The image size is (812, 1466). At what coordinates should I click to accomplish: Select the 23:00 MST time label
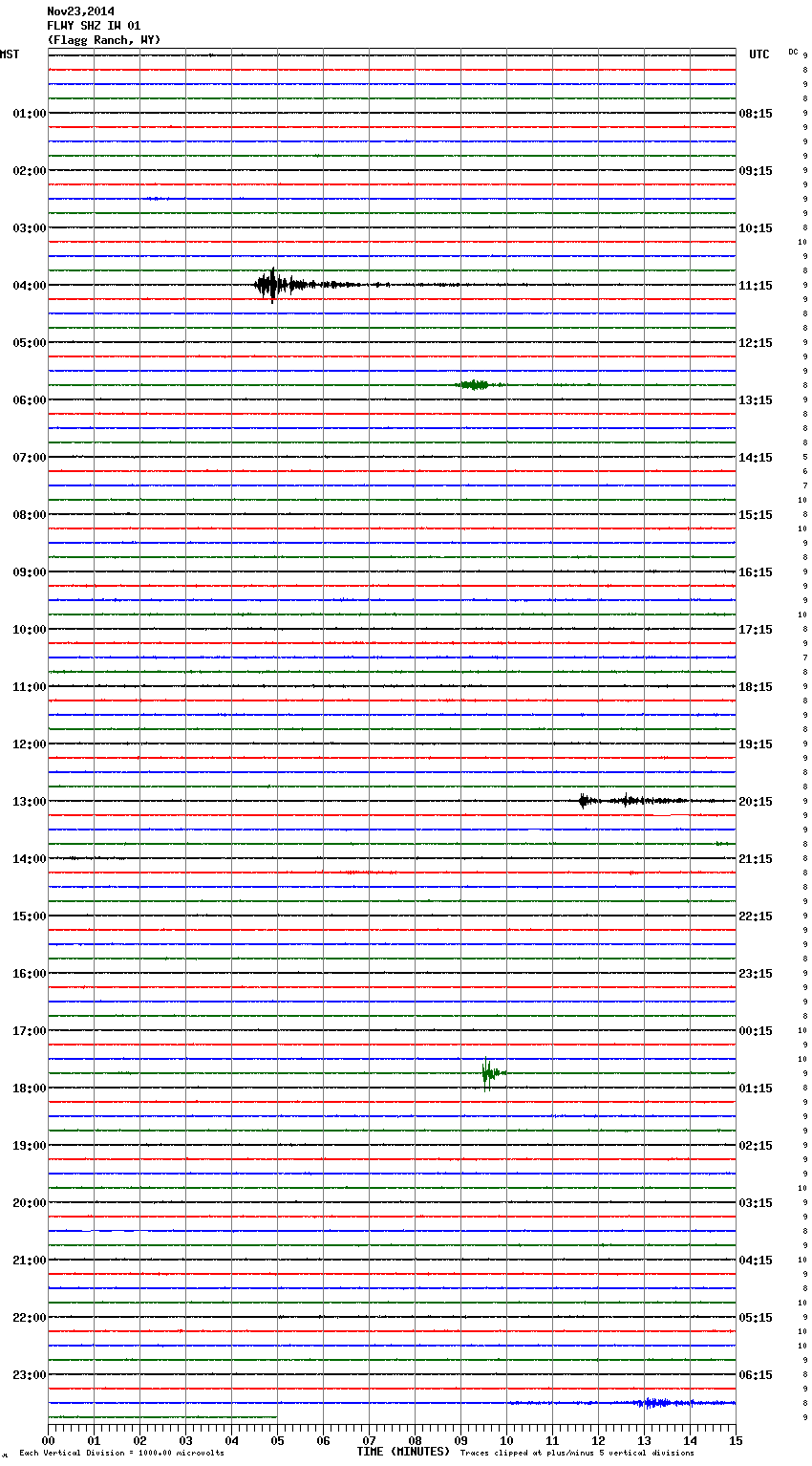(30, 1375)
